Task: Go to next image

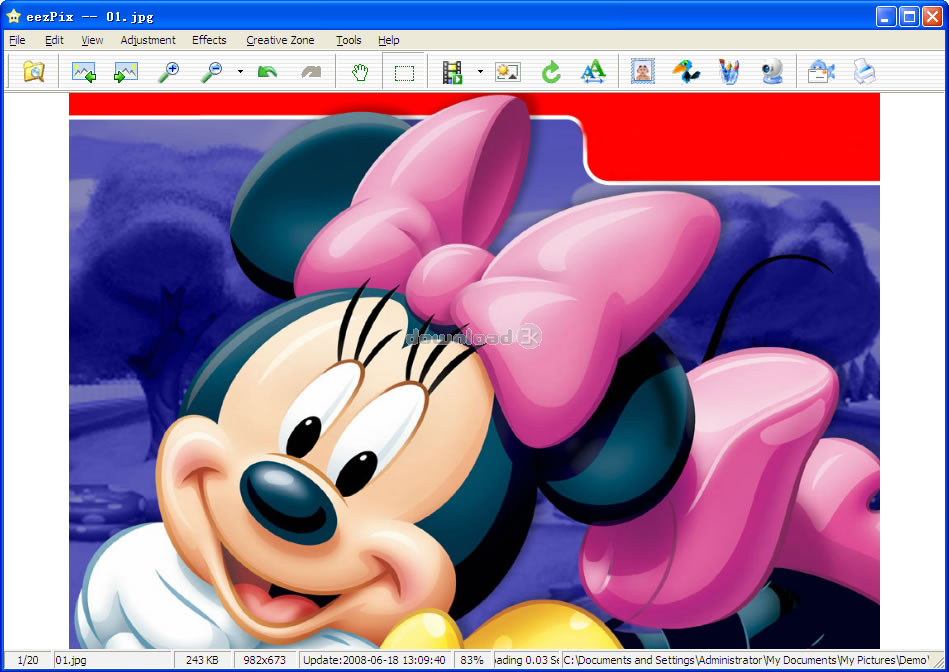Action: [126, 72]
